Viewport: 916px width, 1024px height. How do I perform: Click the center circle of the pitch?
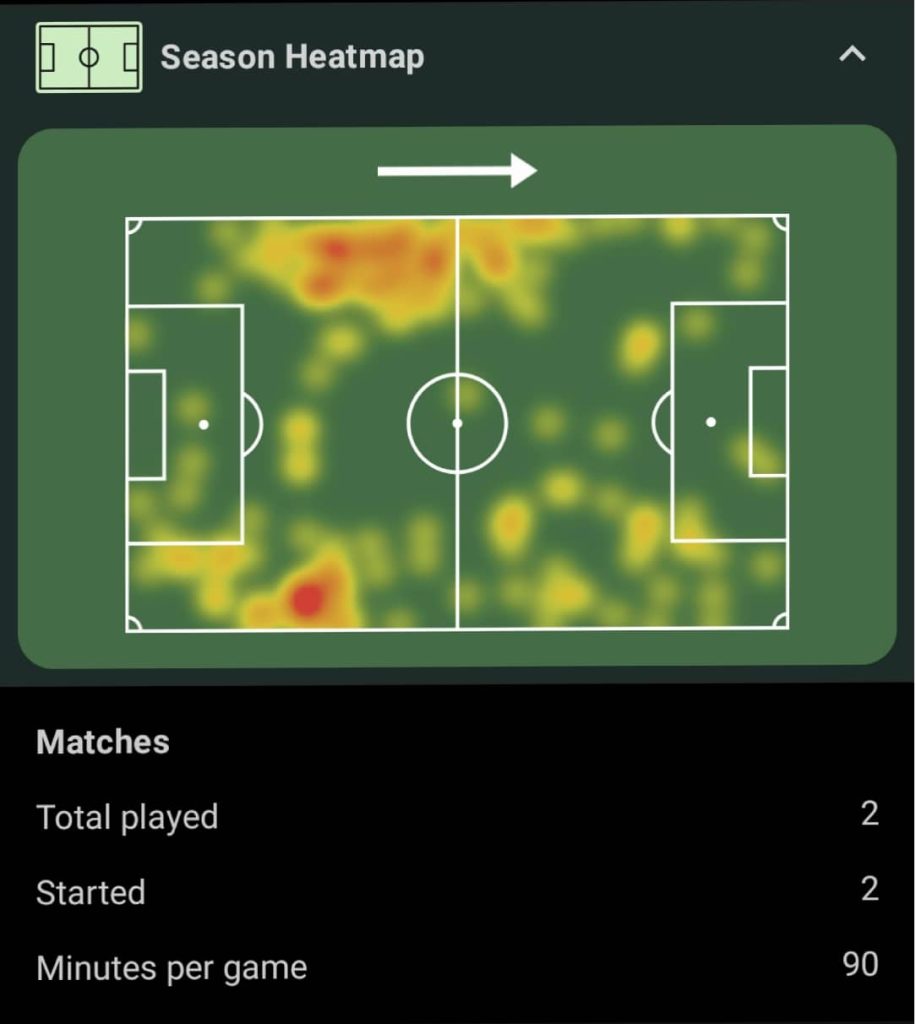coord(457,423)
